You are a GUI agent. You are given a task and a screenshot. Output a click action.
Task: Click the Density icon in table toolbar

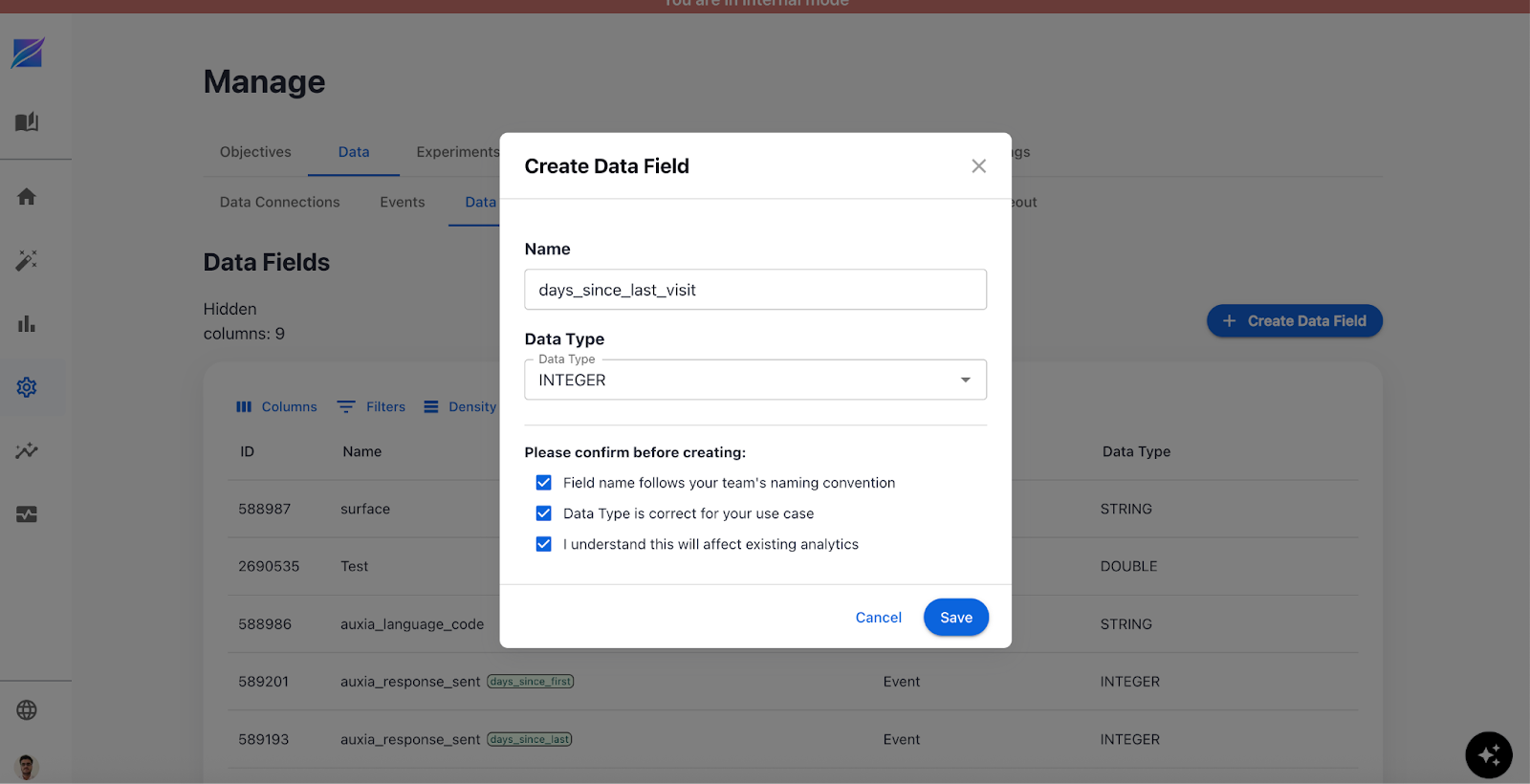tap(431, 407)
